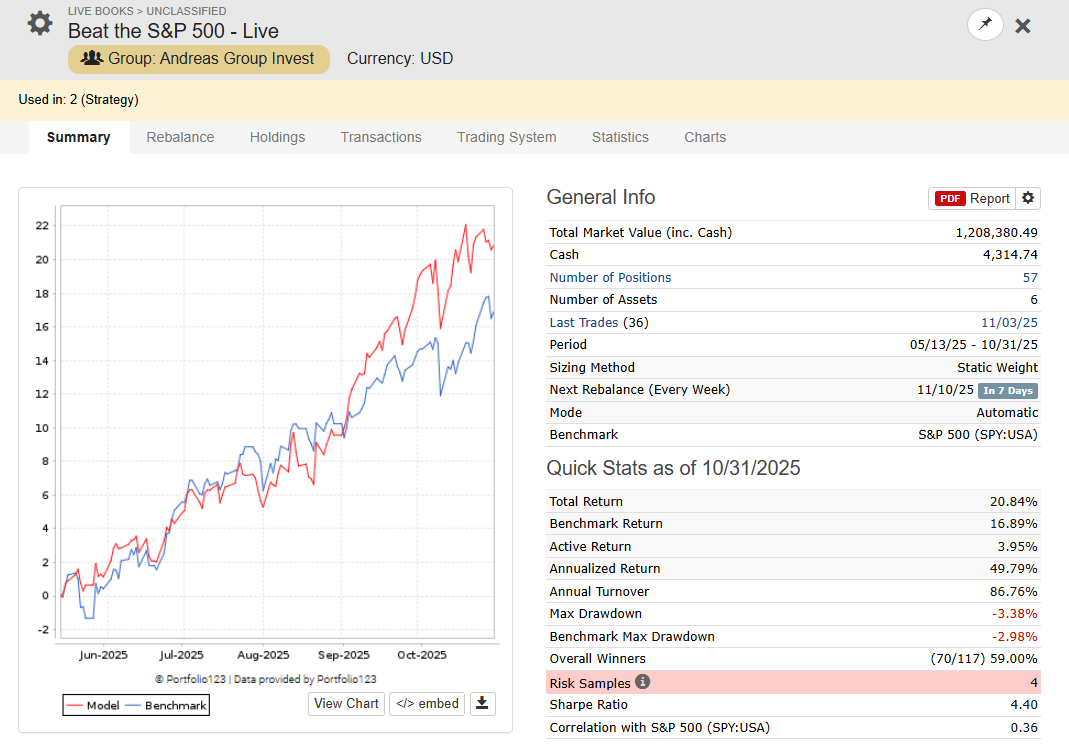
Task: Open the Last Trades link
Action: [584, 322]
